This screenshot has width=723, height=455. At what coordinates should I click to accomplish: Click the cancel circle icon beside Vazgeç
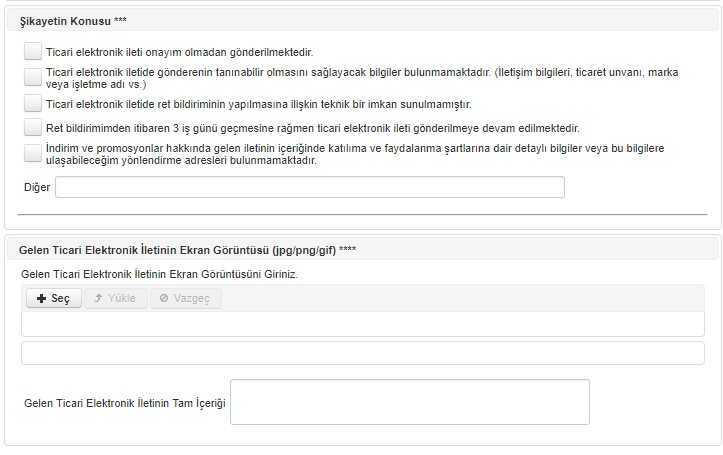click(164, 298)
